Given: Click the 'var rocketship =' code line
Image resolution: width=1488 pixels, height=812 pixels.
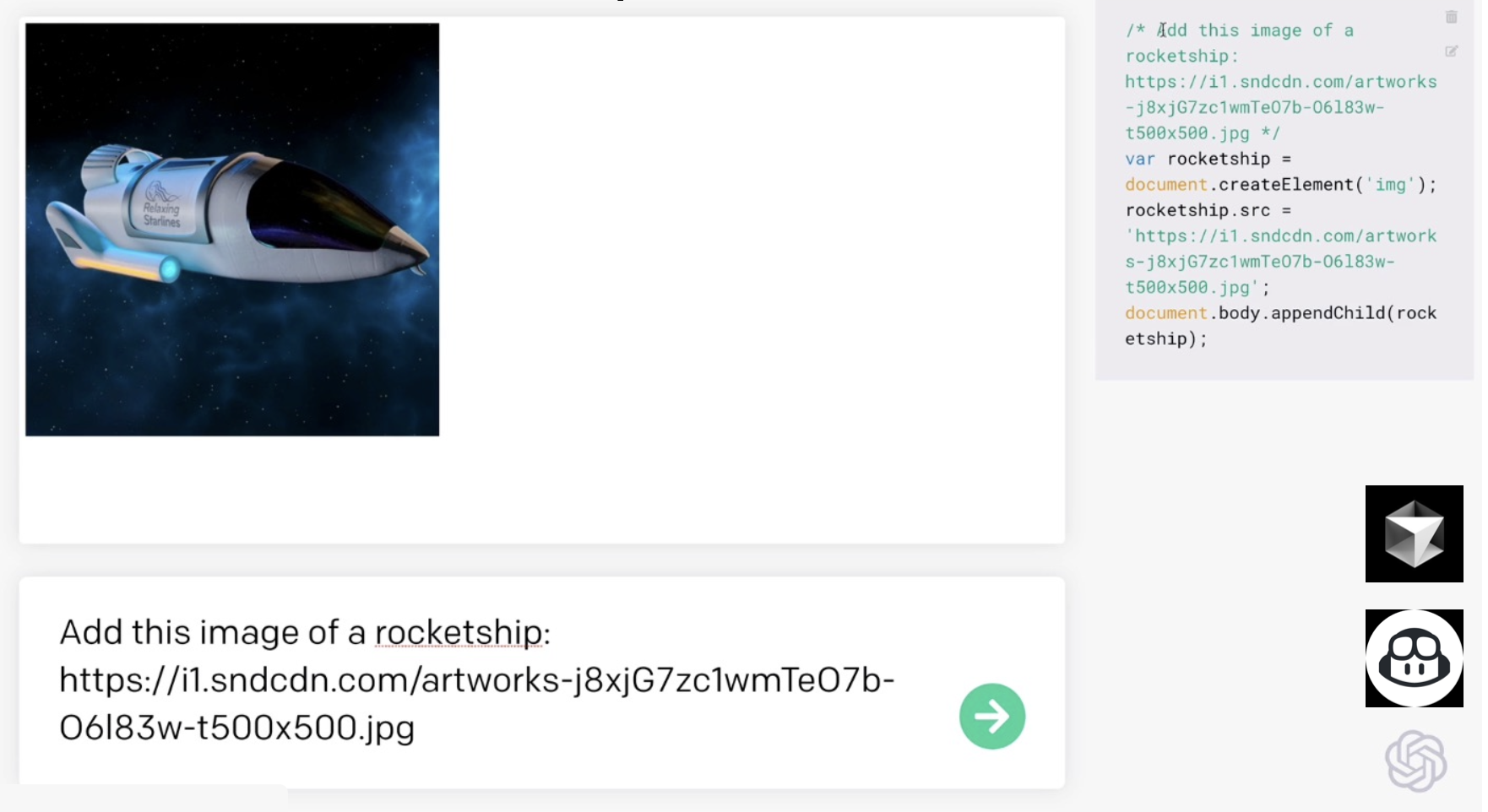Looking at the screenshot, I should coord(1208,159).
